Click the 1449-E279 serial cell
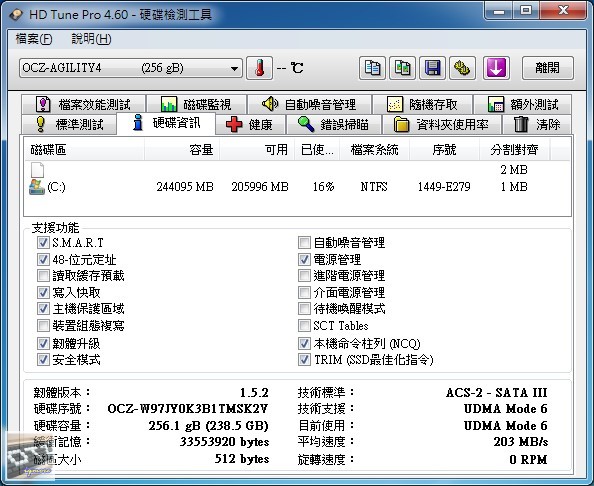Image resolution: width=594 pixels, height=486 pixels. click(444, 187)
